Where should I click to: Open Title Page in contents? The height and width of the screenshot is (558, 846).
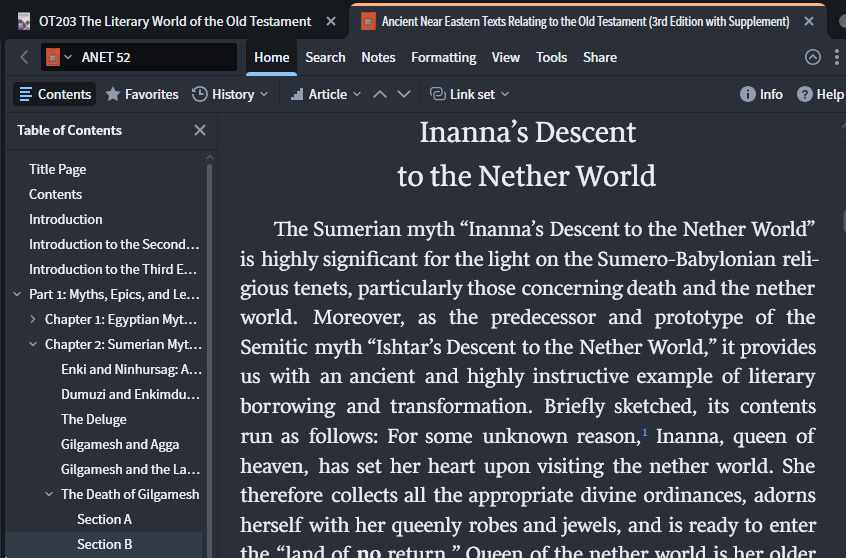(58, 169)
